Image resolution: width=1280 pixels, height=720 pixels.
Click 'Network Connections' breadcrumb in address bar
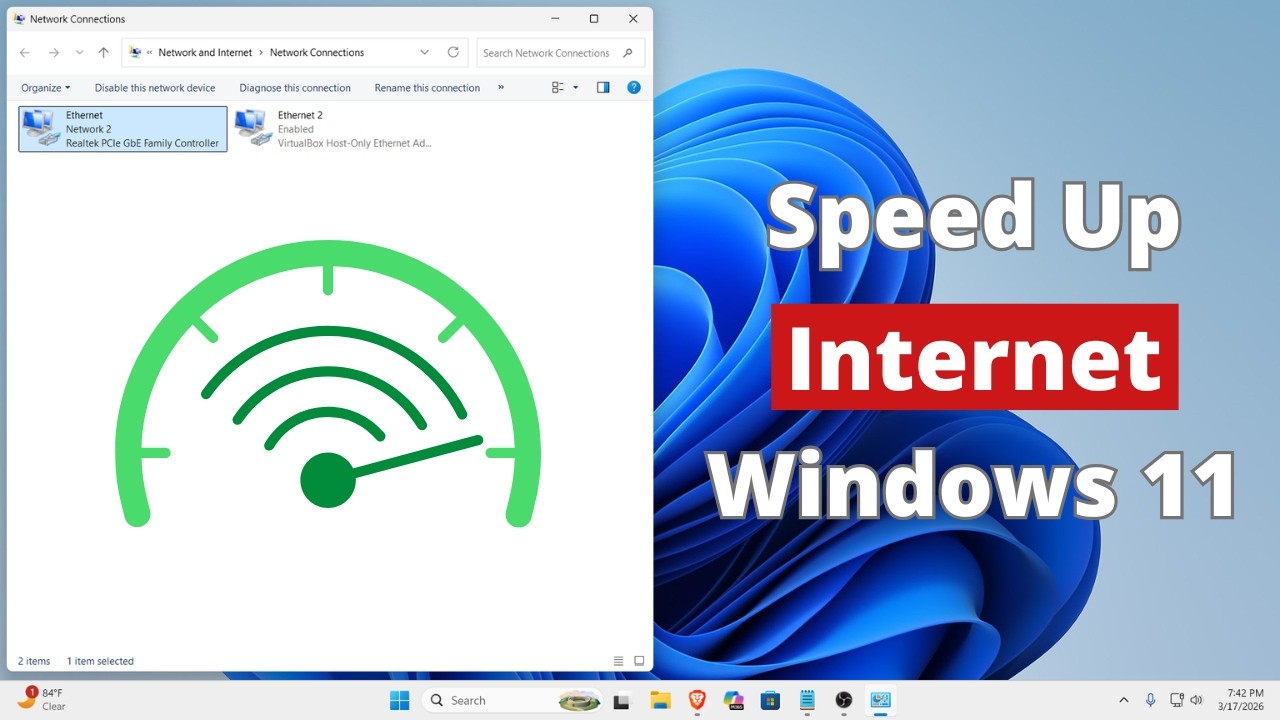[x=317, y=53]
